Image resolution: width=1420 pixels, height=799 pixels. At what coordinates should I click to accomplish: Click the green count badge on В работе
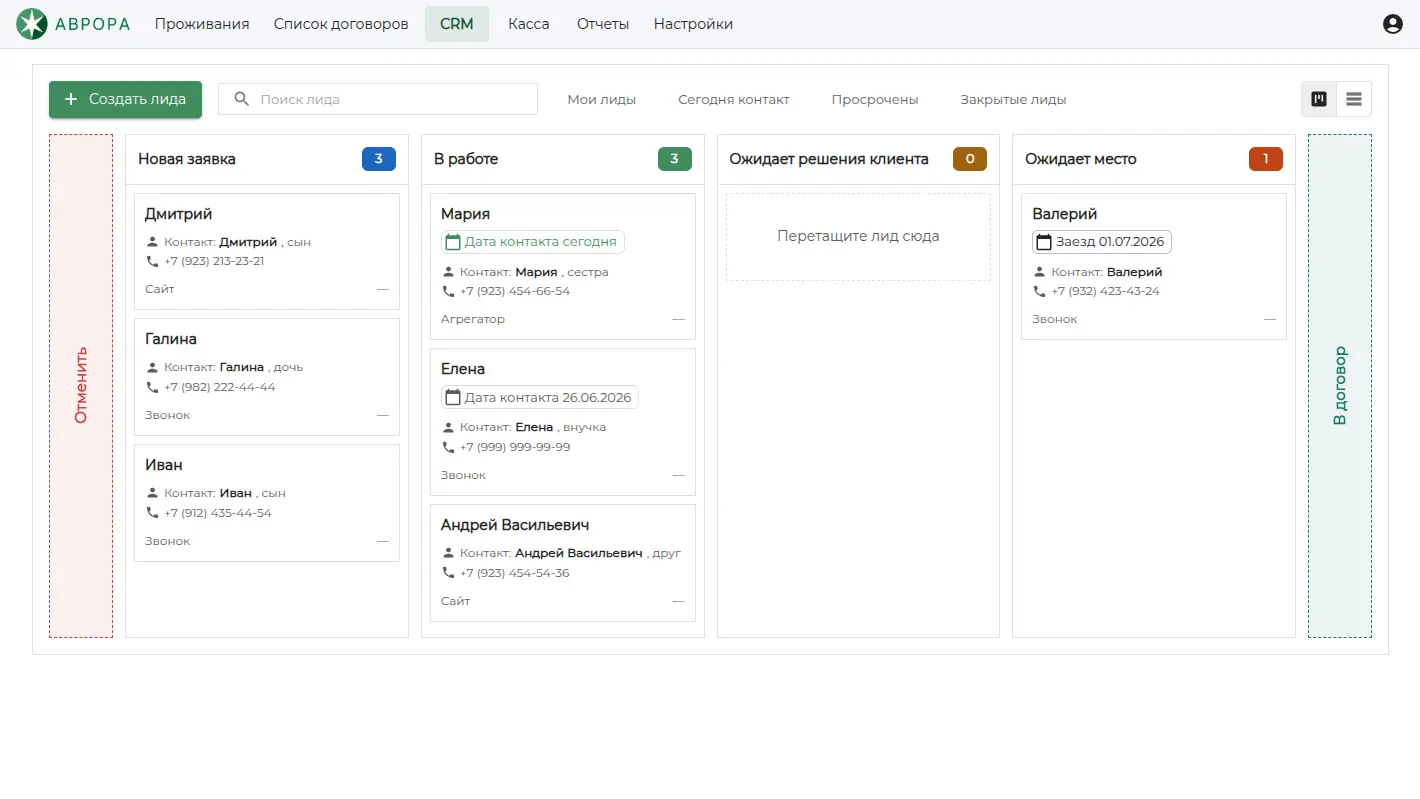click(x=675, y=159)
